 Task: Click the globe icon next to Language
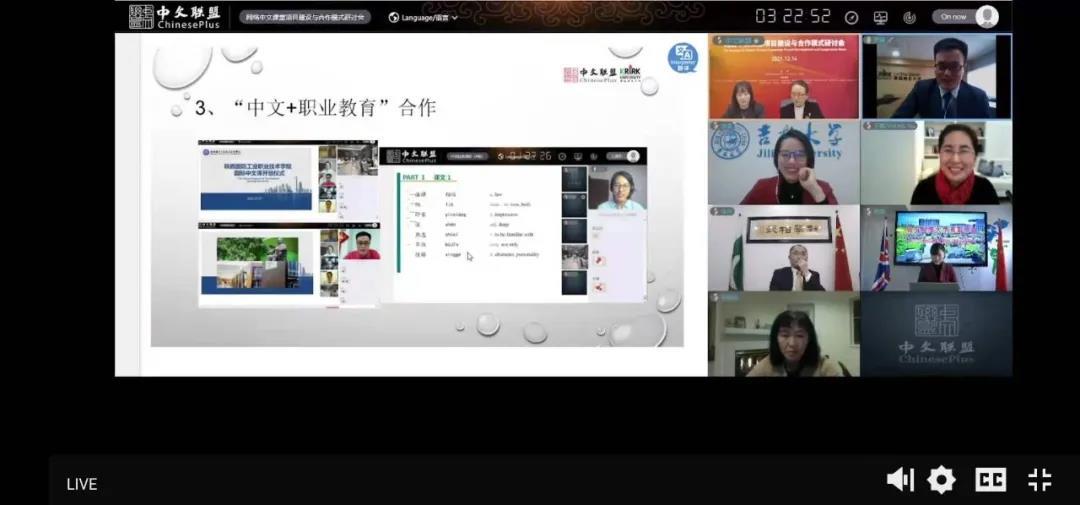[394, 17]
